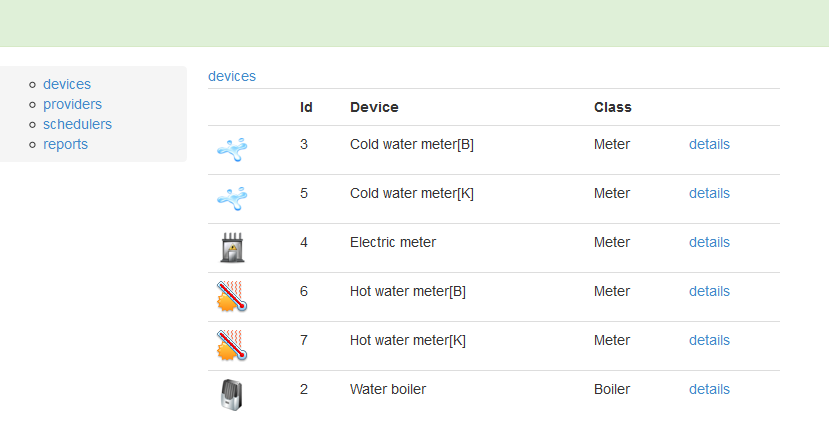Screen dimensions: 830x441
Task: Click the Device column header
Action: (x=374, y=107)
